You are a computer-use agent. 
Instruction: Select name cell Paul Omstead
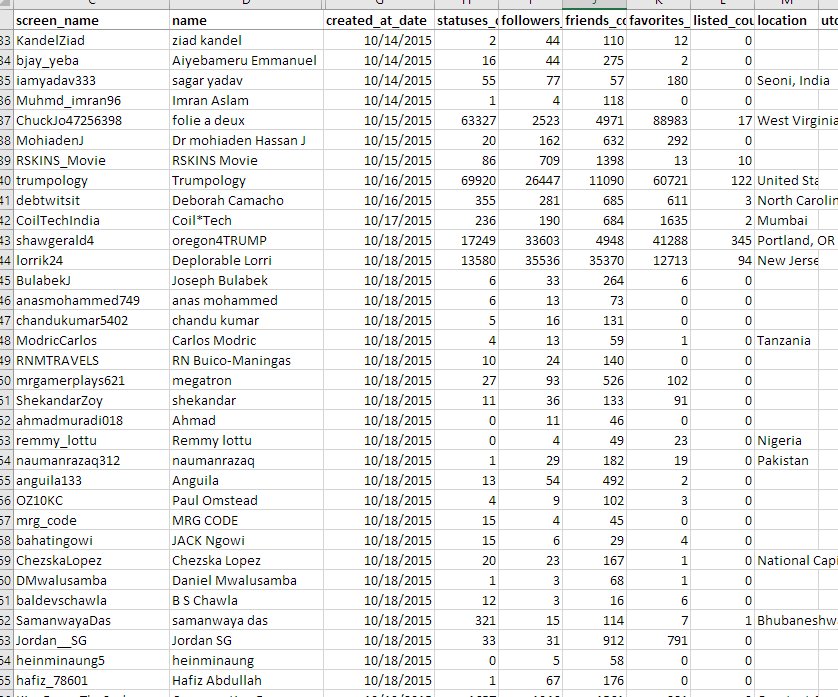pos(246,500)
